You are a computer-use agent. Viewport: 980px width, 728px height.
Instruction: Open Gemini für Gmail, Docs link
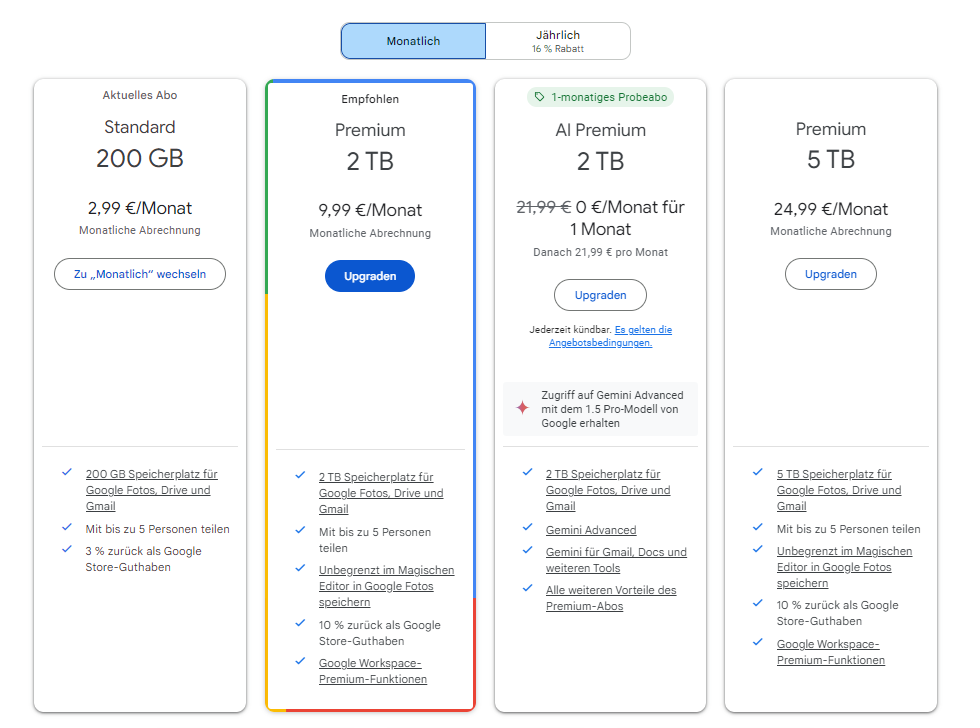click(616, 560)
